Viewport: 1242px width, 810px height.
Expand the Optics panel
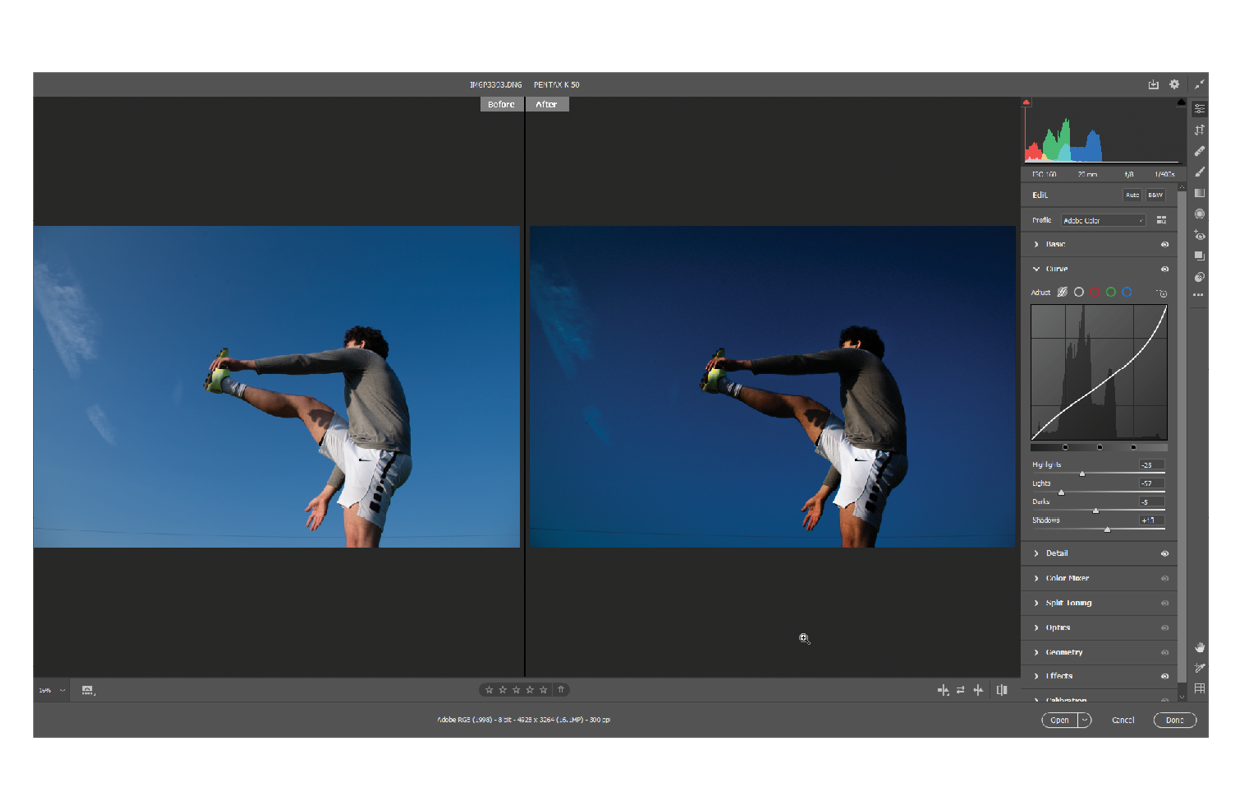click(x=1036, y=628)
